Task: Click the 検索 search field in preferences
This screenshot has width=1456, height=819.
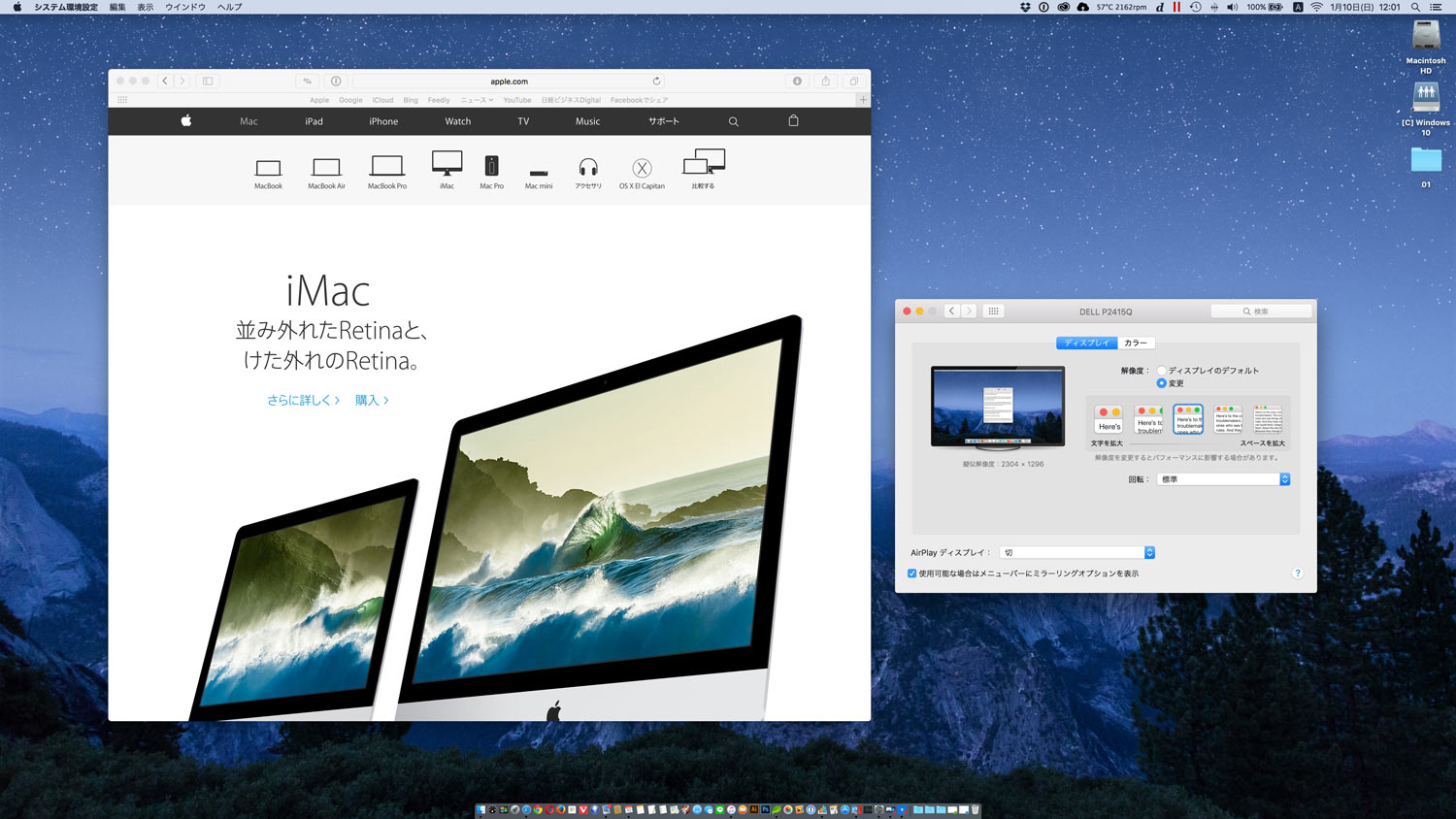Action: [1261, 311]
